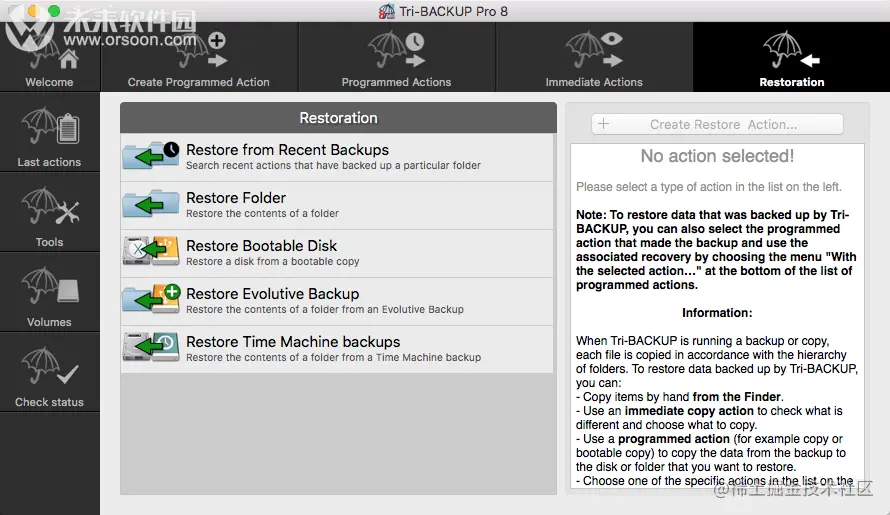
Task: Click the Tri-BACKUP Pro 8 title bar icon
Action: click(387, 11)
